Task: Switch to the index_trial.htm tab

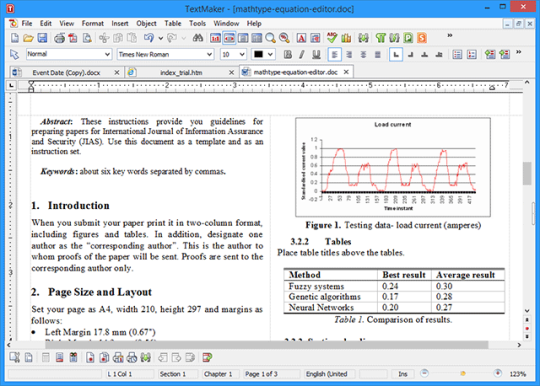Action: point(181,73)
